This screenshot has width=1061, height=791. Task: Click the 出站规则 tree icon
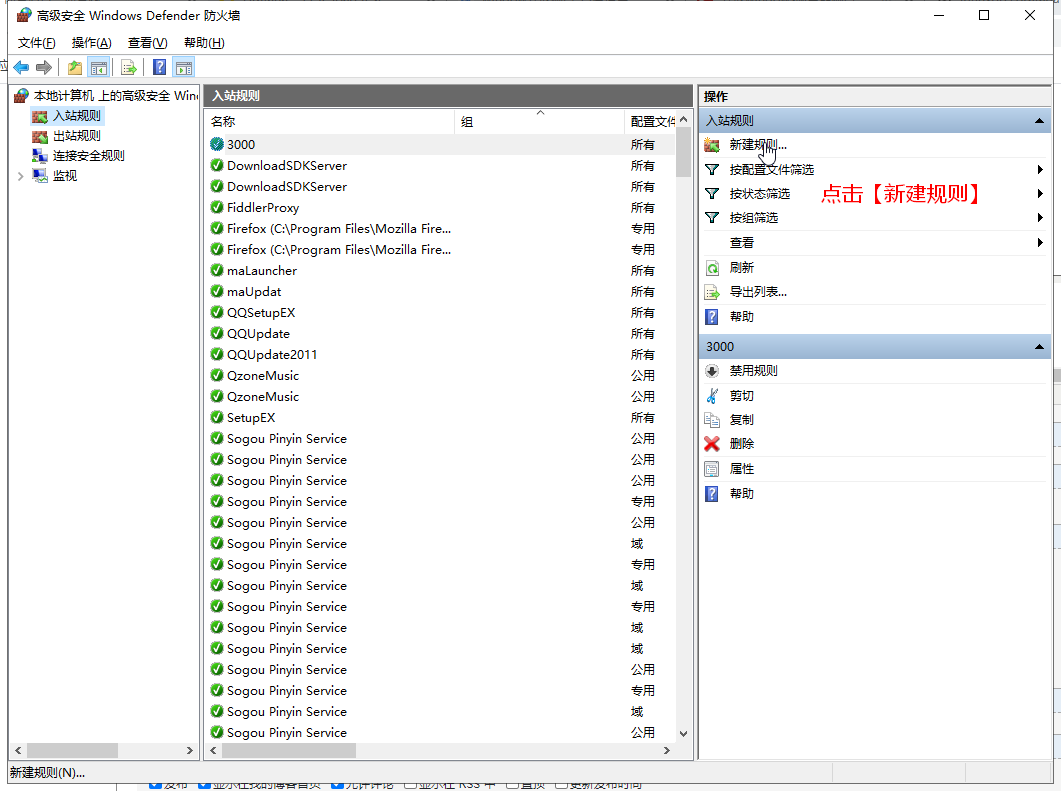pos(40,136)
